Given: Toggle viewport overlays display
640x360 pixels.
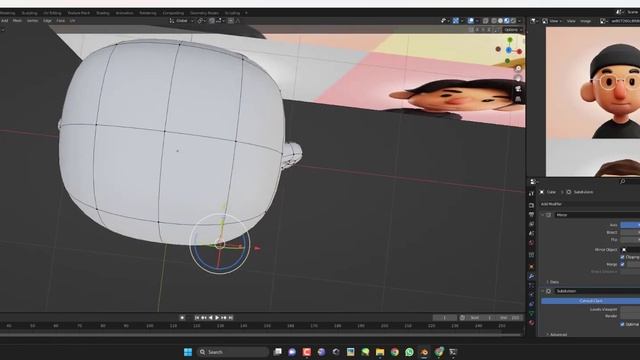Looking at the screenshot, I should [471, 20].
